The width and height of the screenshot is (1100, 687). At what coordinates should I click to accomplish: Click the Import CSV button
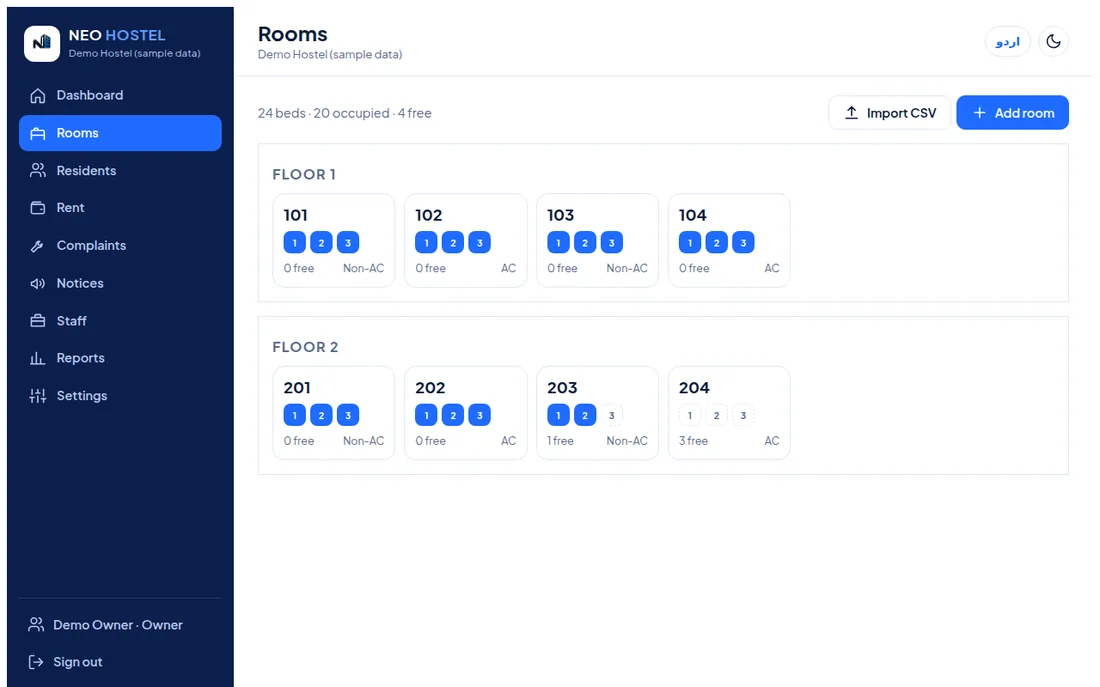point(890,113)
